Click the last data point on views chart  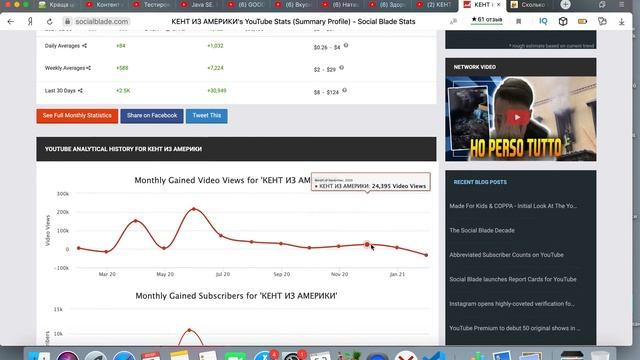[426, 255]
